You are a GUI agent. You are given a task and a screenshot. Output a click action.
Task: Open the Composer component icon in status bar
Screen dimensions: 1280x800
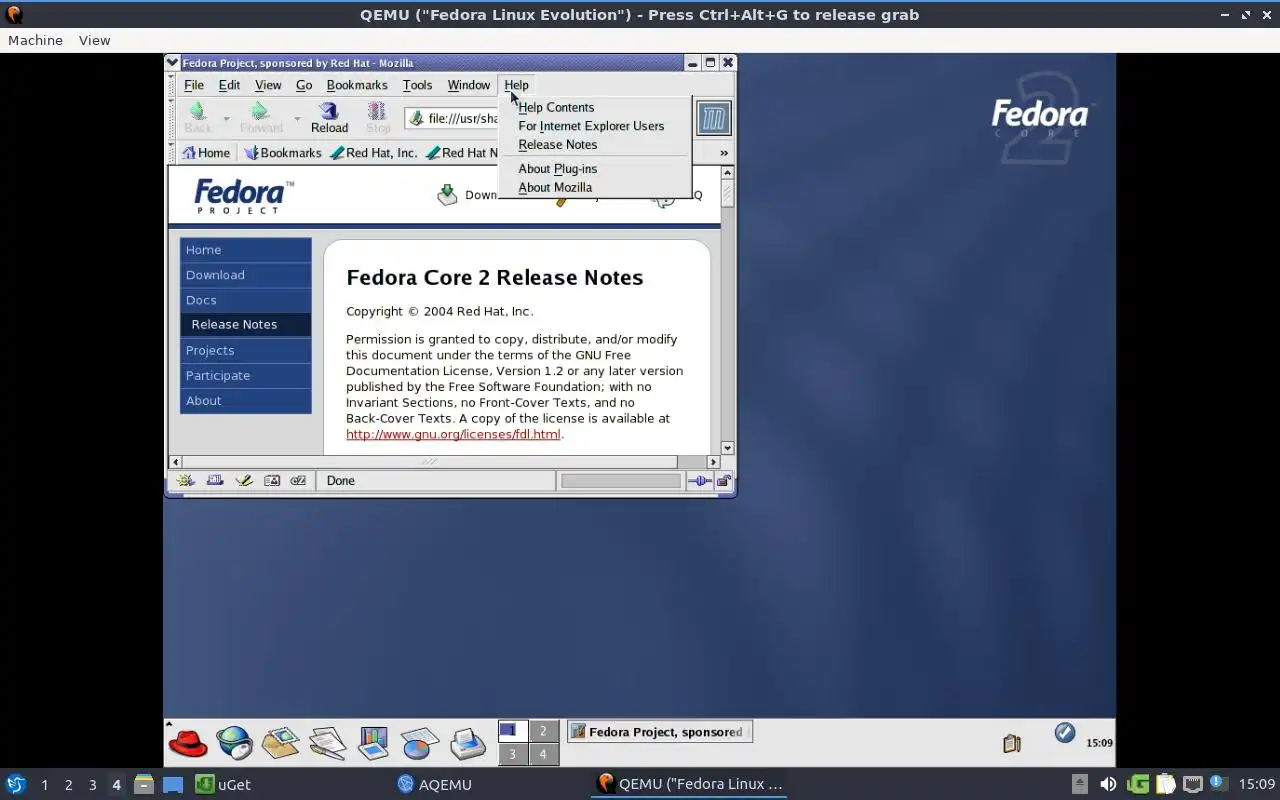point(243,481)
